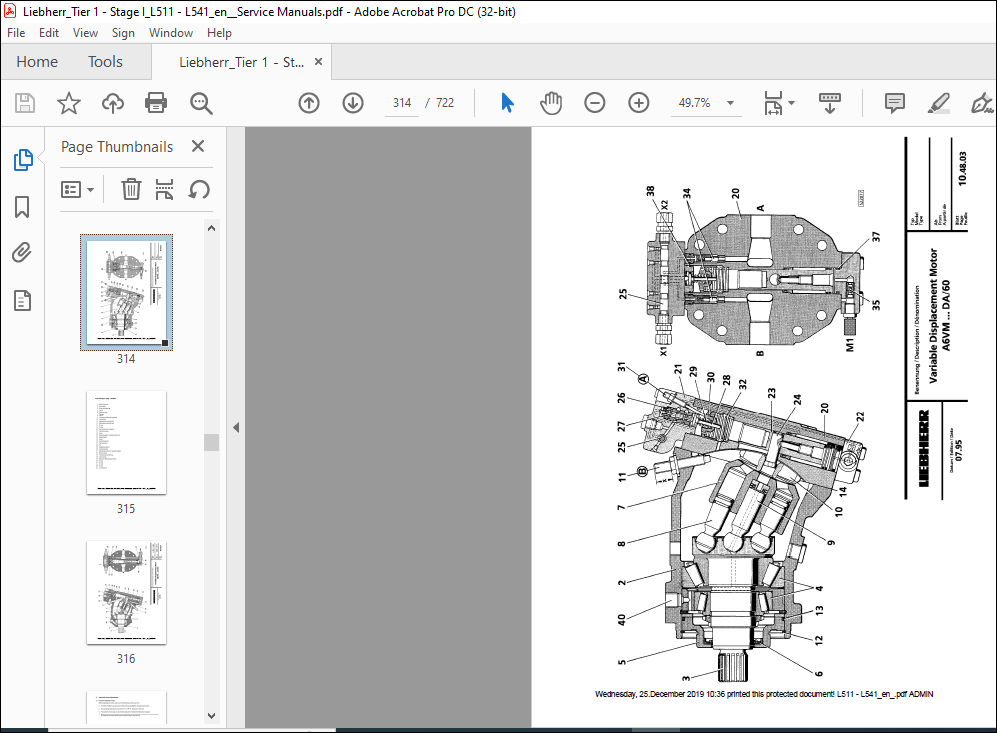This screenshot has height=733, width=997.
Task: Open the View menu
Action: click(x=85, y=33)
